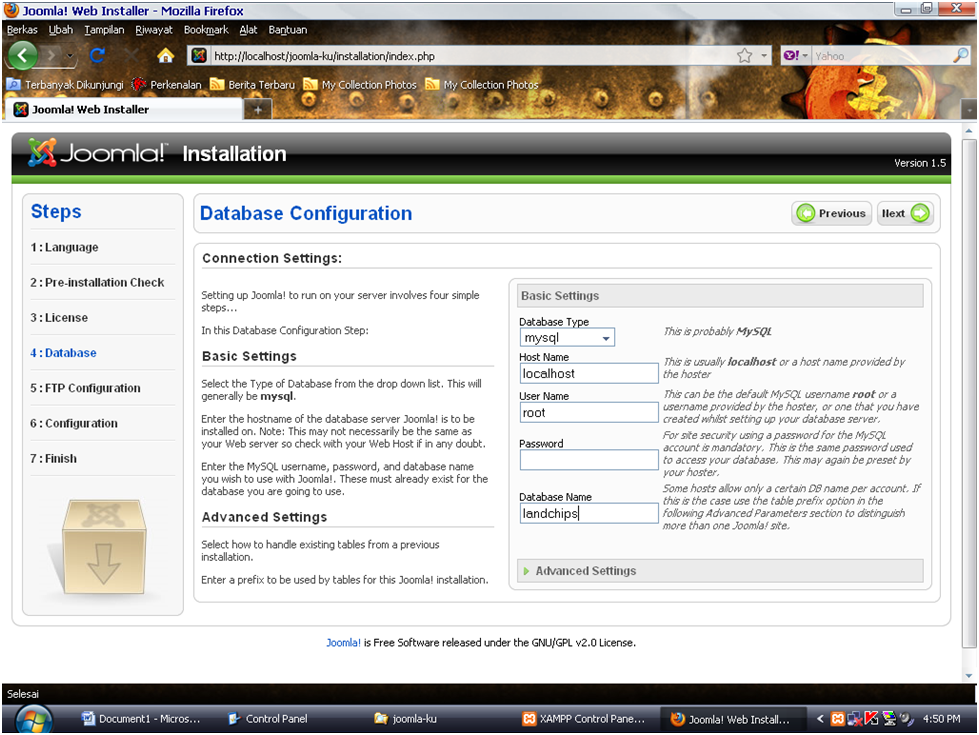Open the Ubah menu

point(61,30)
